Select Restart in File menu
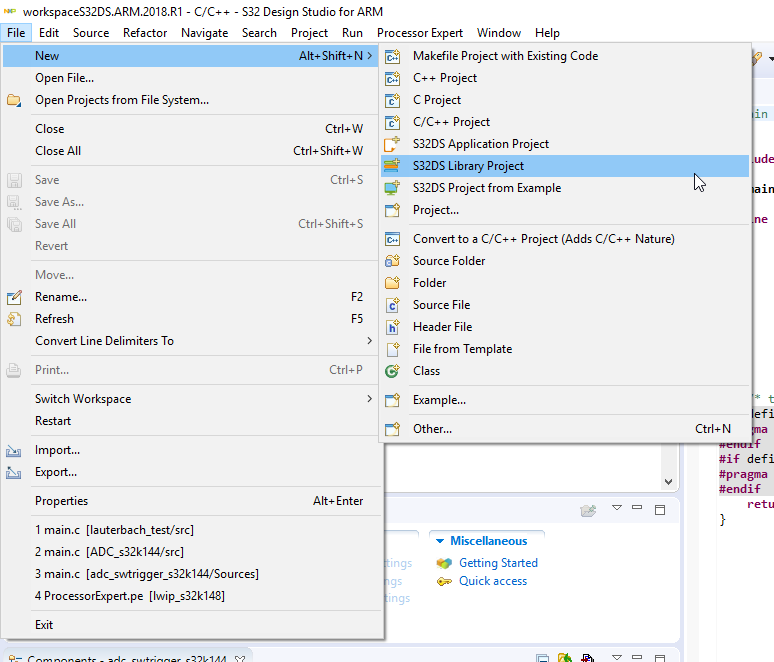 point(191,421)
